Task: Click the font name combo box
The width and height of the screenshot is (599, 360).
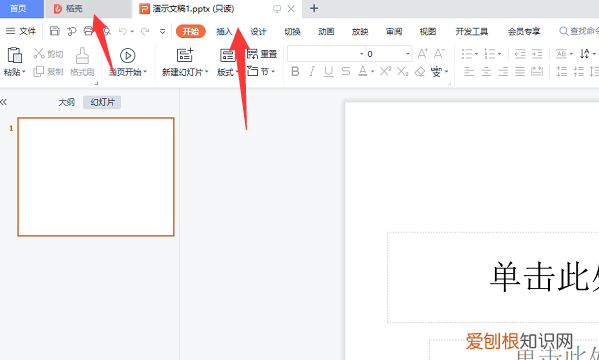Action: [326, 54]
